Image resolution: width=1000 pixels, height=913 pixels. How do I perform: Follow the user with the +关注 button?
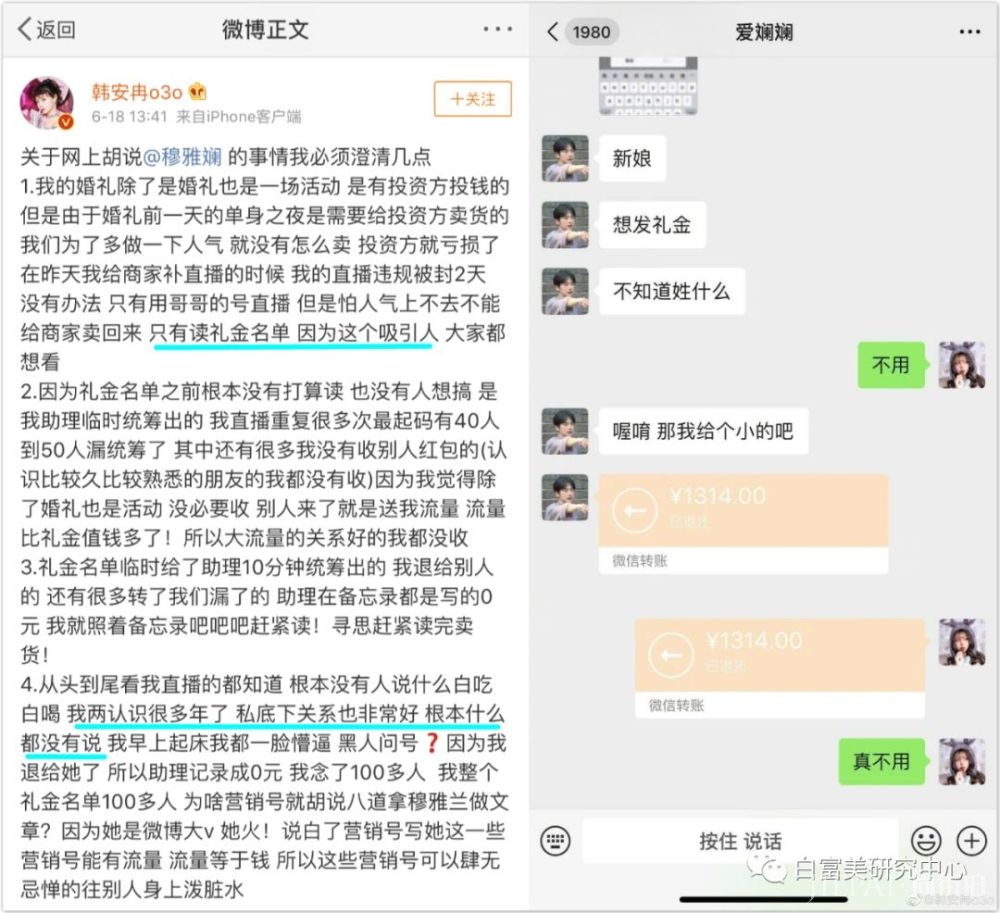point(473,99)
